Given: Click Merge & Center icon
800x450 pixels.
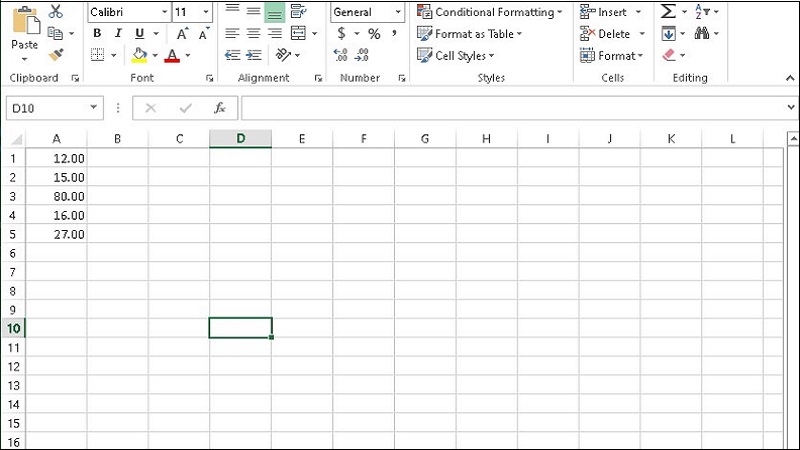Looking at the screenshot, I should point(298,33).
